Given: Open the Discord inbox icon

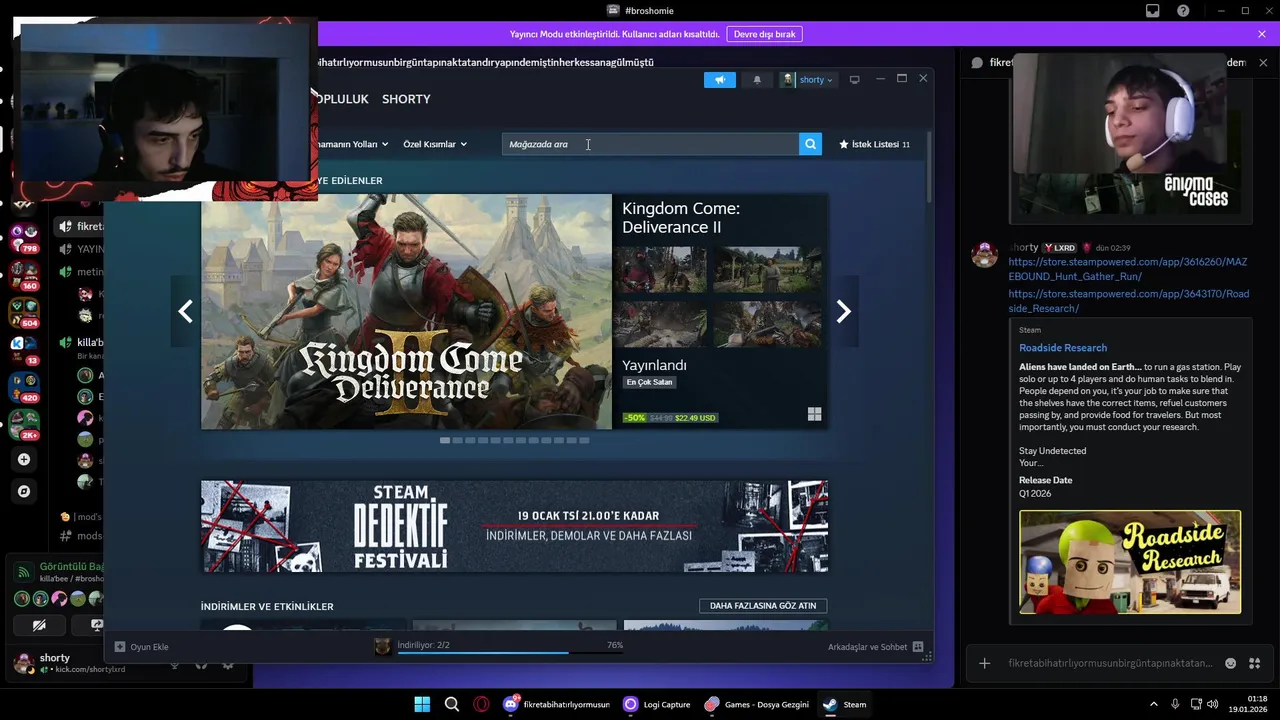Looking at the screenshot, I should point(1153,11).
